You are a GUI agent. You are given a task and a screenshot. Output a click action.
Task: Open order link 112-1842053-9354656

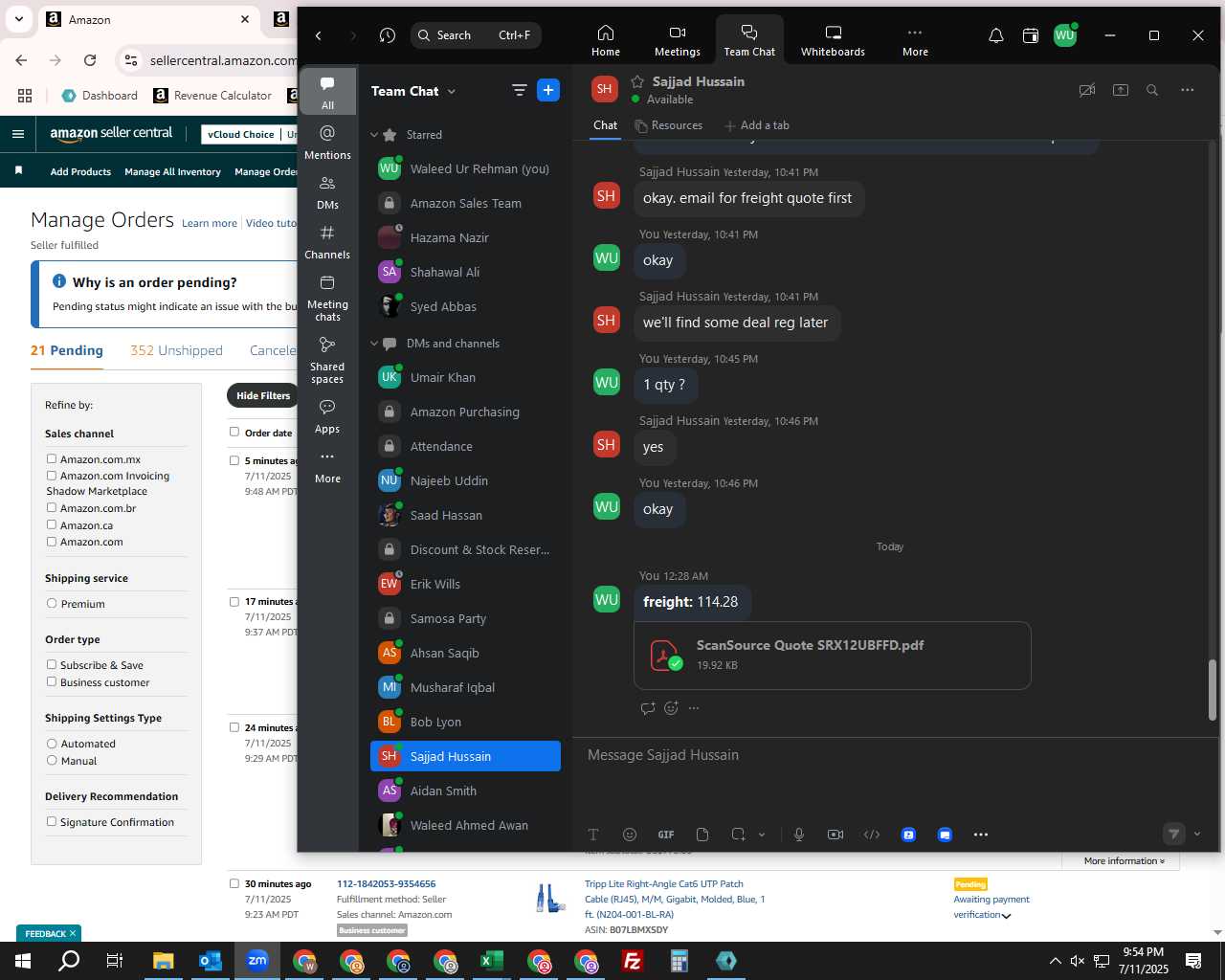pyautogui.click(x=386, y=884)
